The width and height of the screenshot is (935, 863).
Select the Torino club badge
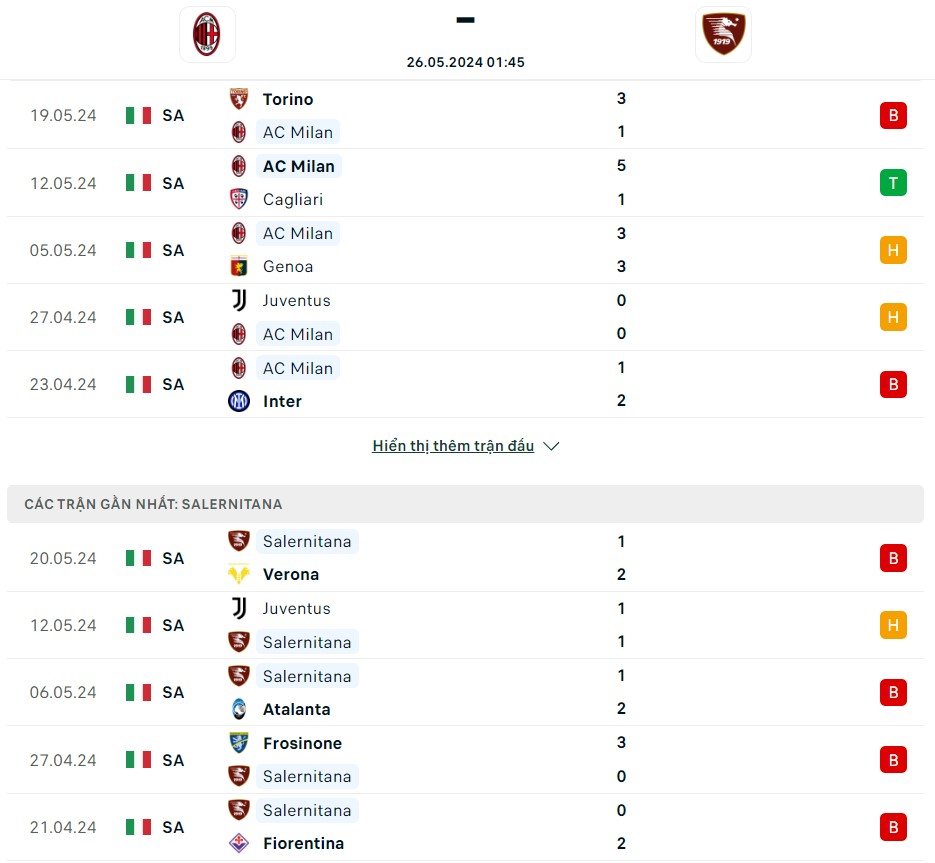238,99
